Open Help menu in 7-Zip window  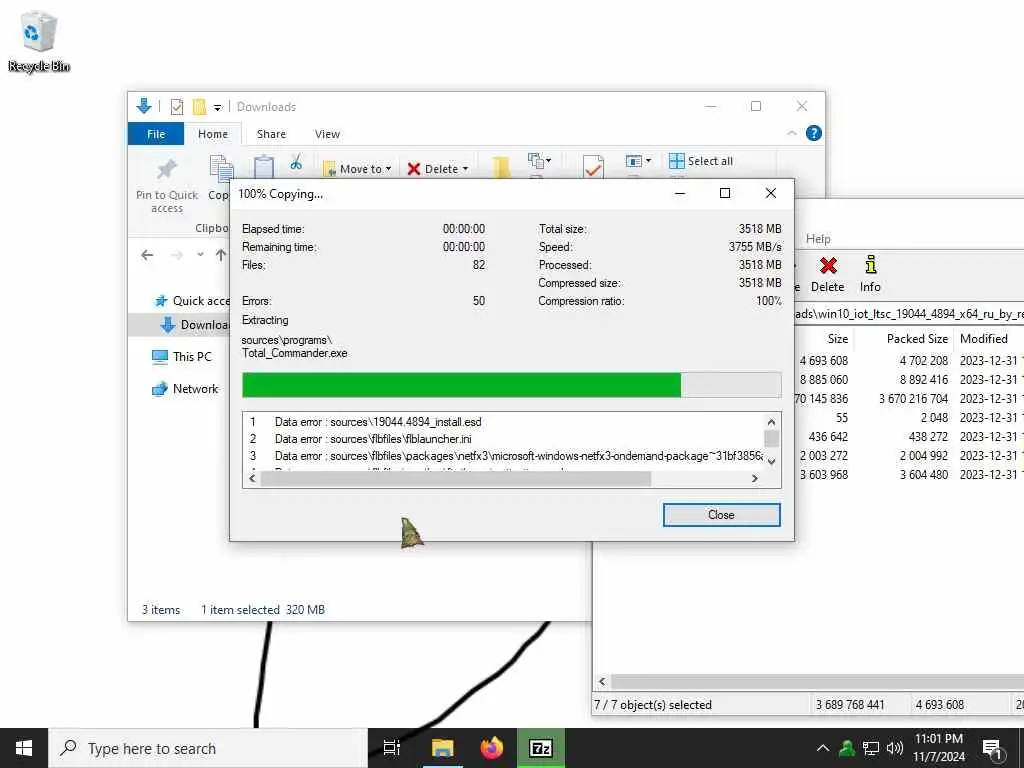tap(818, 239)
